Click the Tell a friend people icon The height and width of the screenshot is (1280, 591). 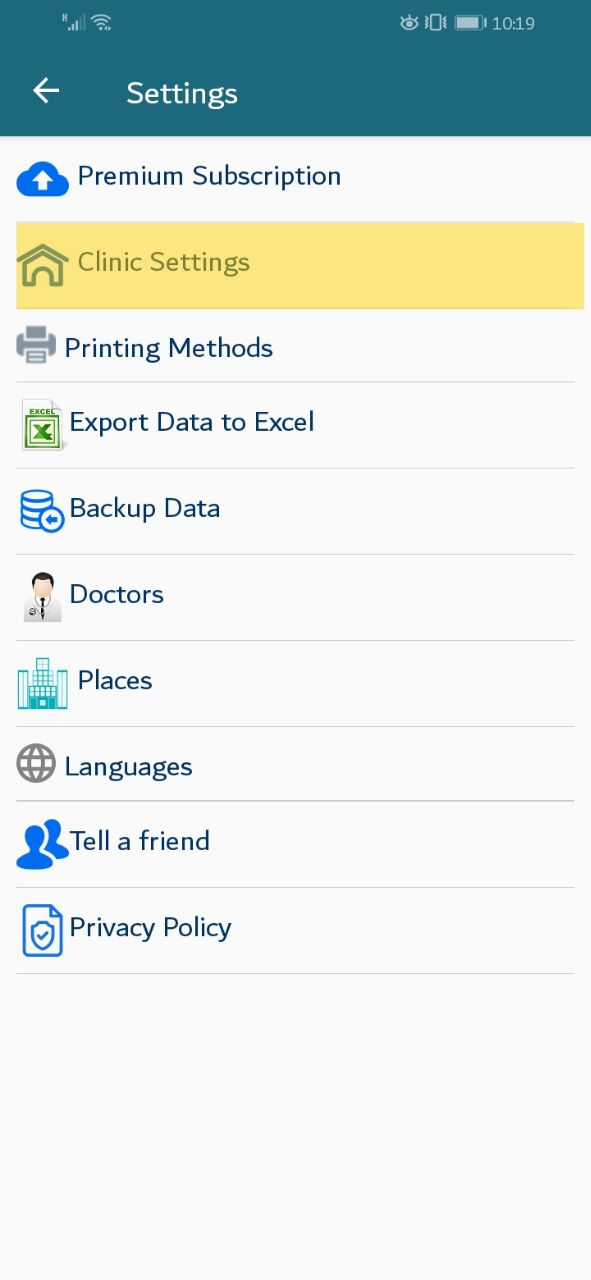coord(42,844)
